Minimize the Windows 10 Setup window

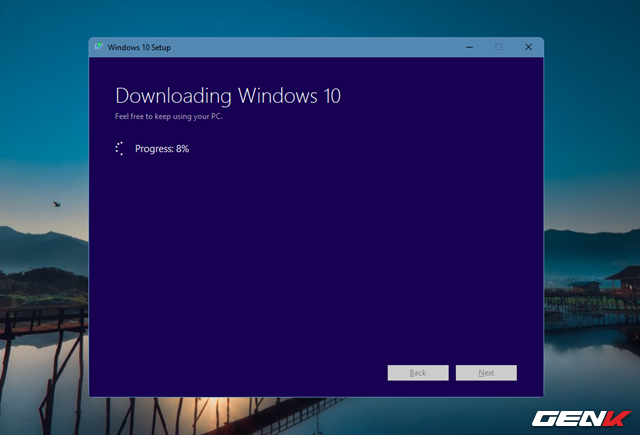tap(469, 47)
